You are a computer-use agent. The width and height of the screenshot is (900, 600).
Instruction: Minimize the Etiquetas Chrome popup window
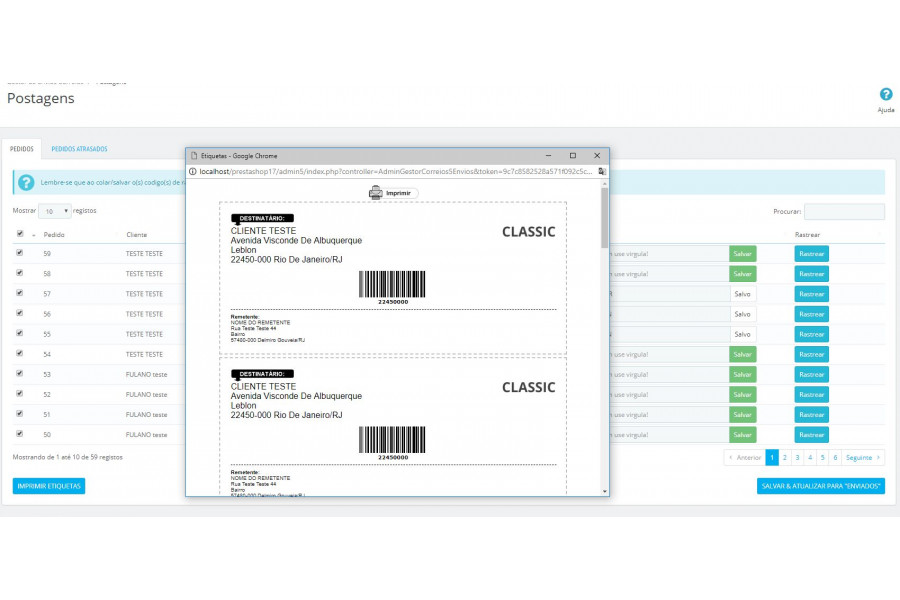(x=548, y=156)
